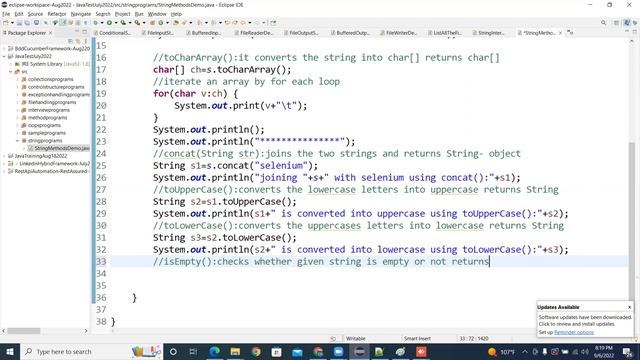Open the External Tools dropdown arrow
Image resolution: width=640 pixels, height=360 pixels.
(x=144, y=23)
